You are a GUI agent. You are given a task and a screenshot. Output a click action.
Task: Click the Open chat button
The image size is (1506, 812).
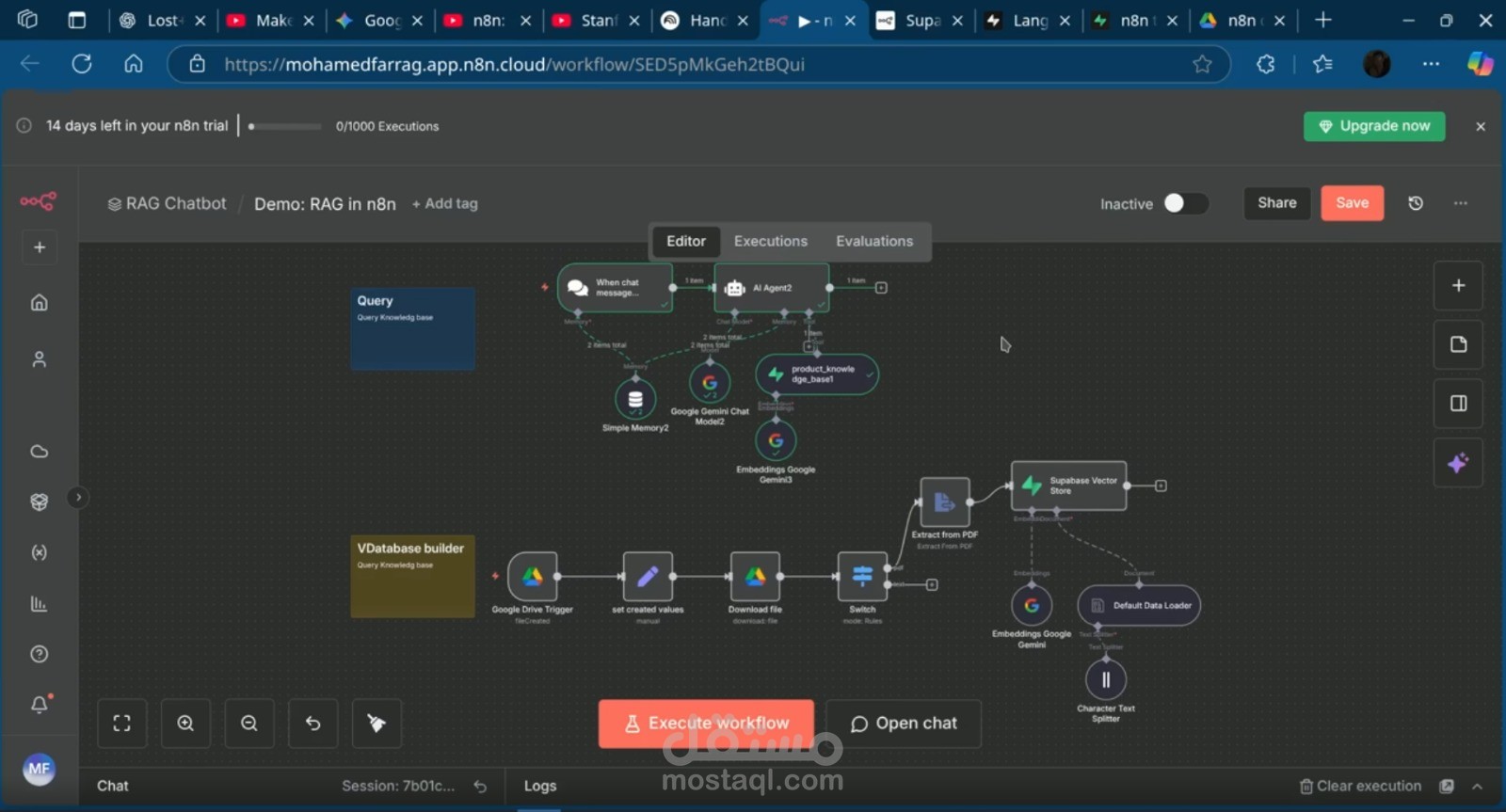pyautogui.click(x=904, y=724)
